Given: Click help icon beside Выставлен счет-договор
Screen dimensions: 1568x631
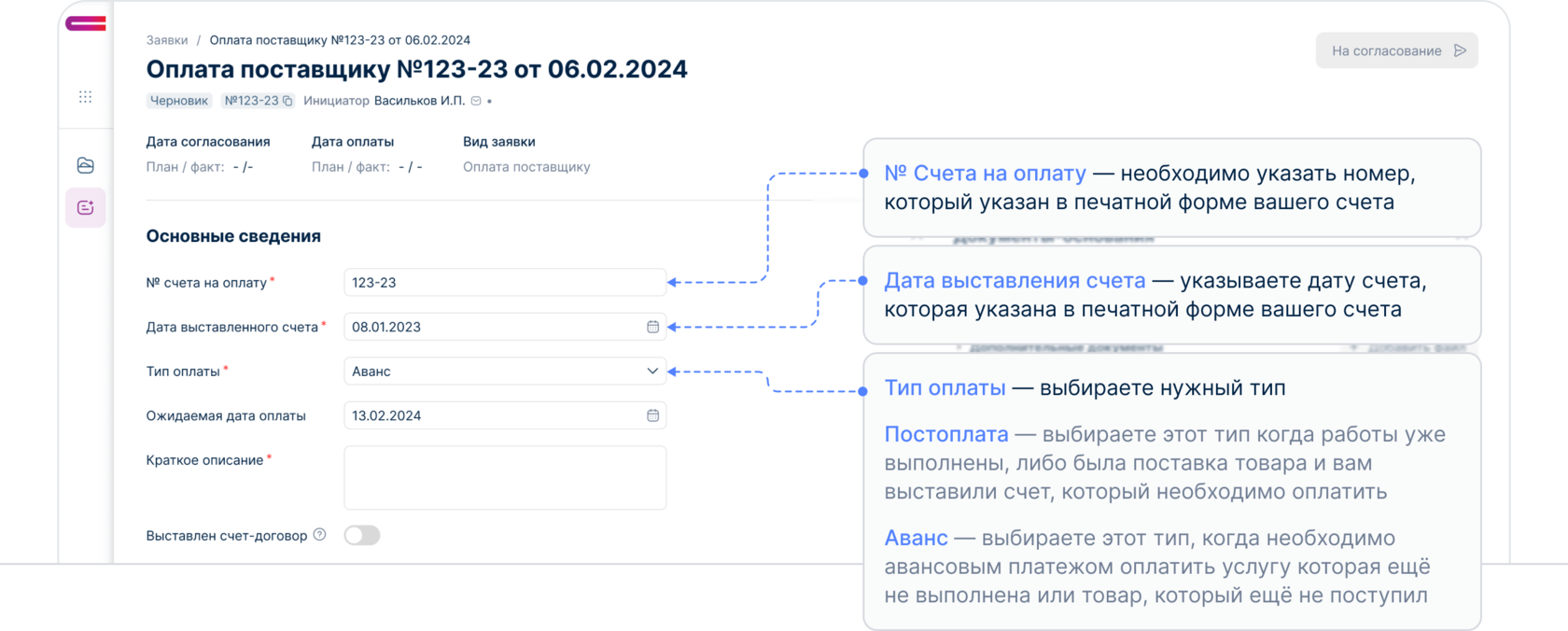Looking at the screenshot, I should click(x=319, y=535).
